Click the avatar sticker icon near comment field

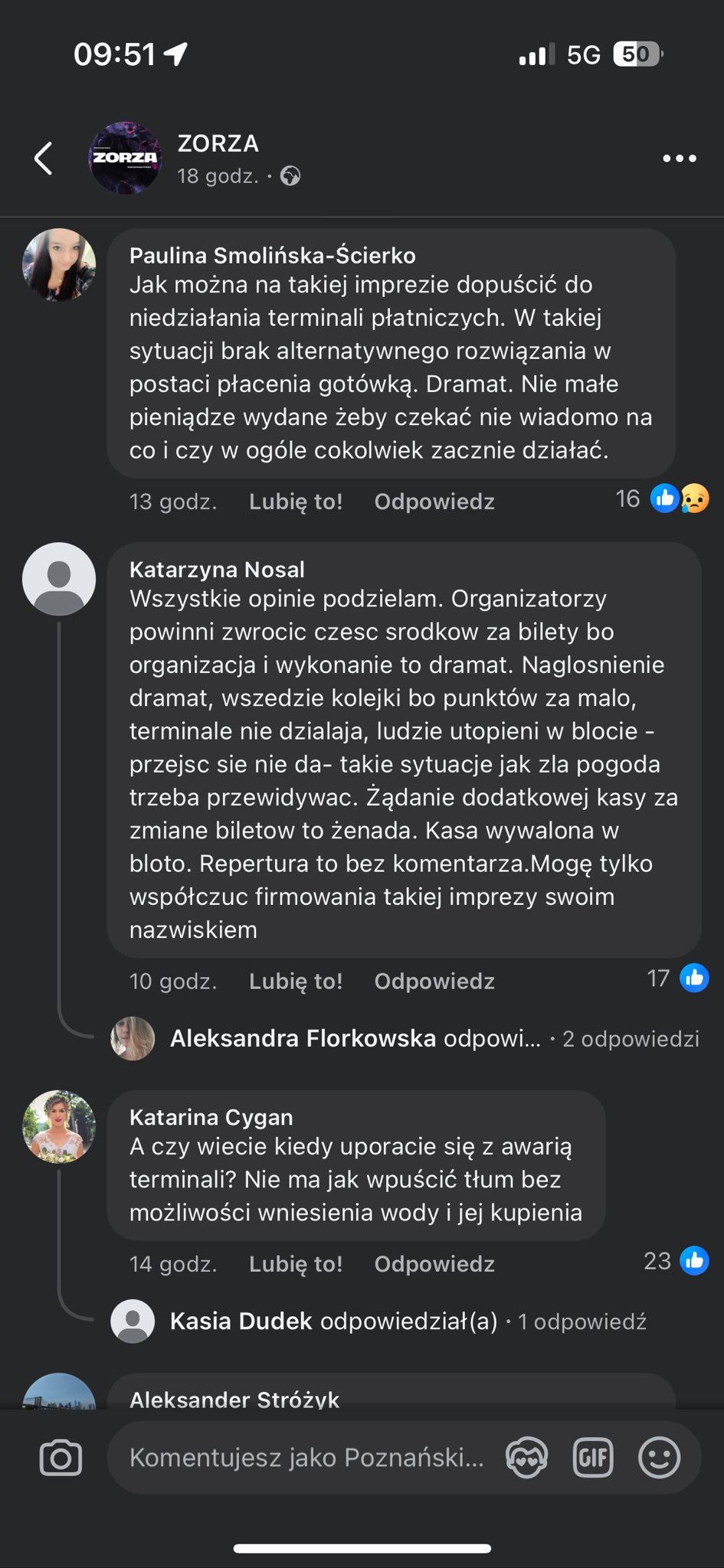pos(526,1456)
